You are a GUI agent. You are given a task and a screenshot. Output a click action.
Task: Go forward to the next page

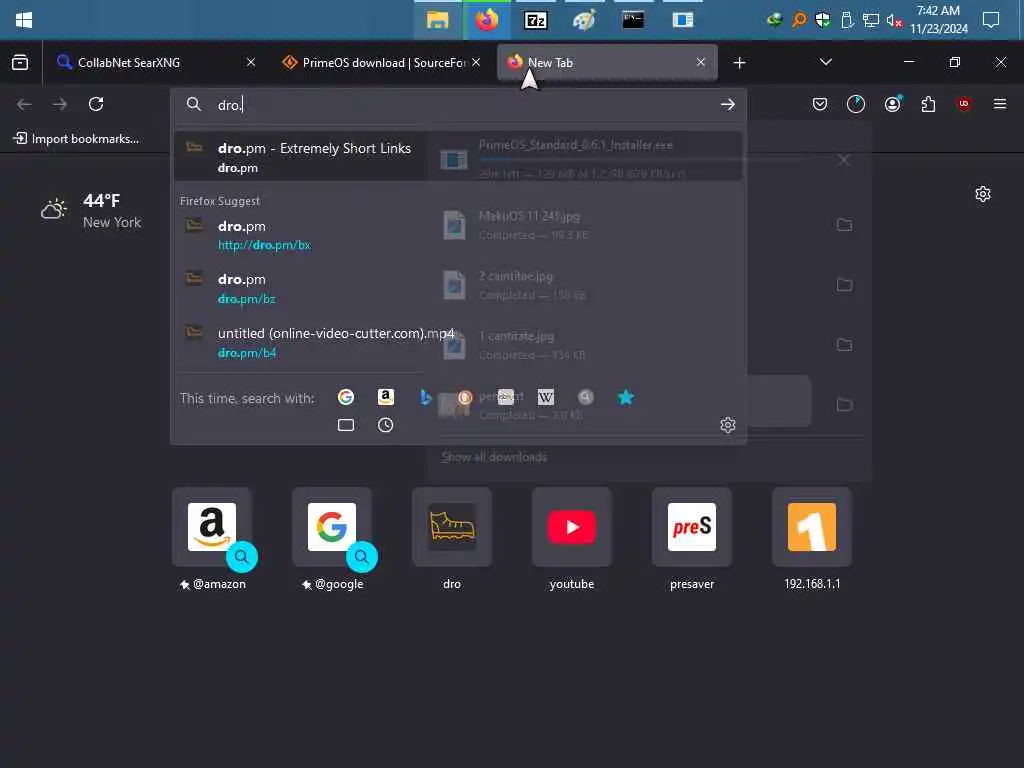click(59, 104)
